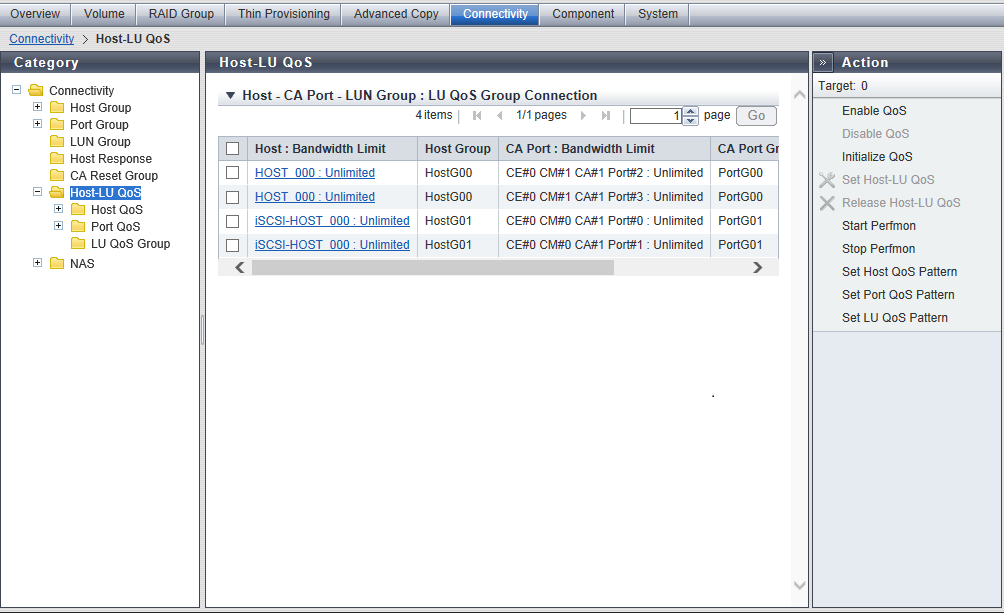Click the CA Reset Group folder icon
Screen dimensions: 1004x616
pyautogui.click(x=57, y=176)
